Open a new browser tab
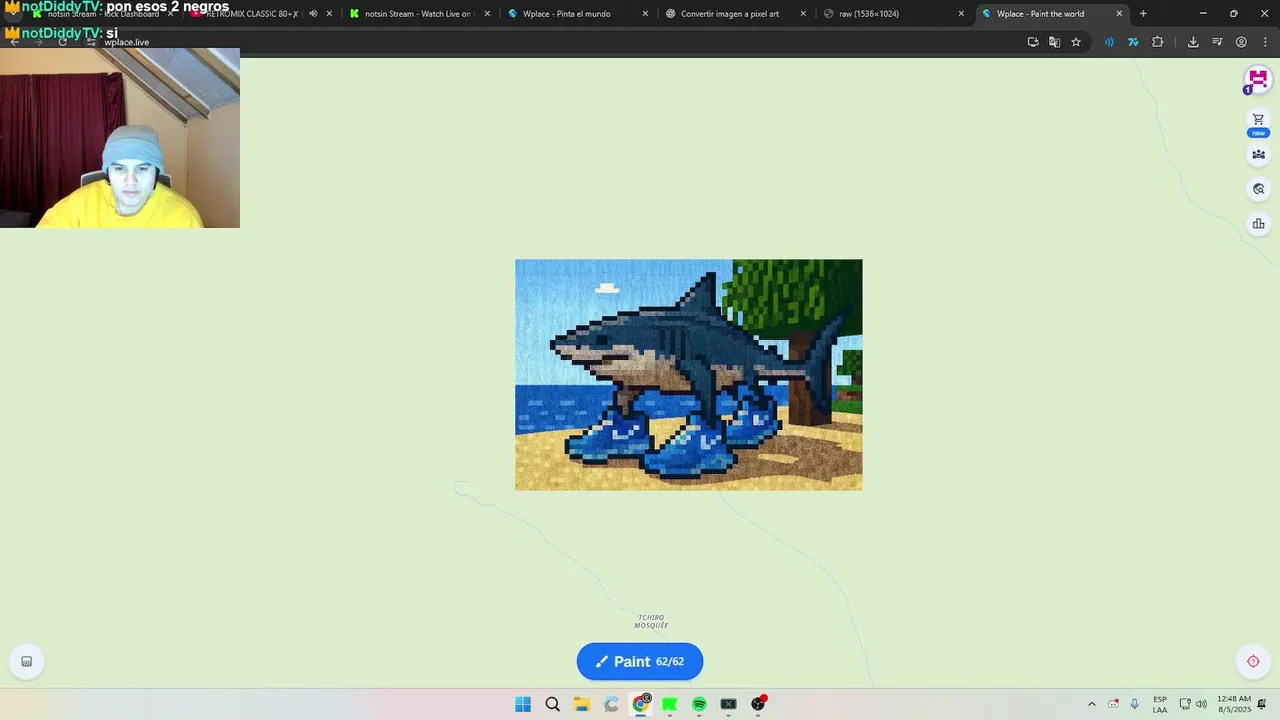Image resolution: width=1280 pixels, height=720 pixels. coord(1143,14)
